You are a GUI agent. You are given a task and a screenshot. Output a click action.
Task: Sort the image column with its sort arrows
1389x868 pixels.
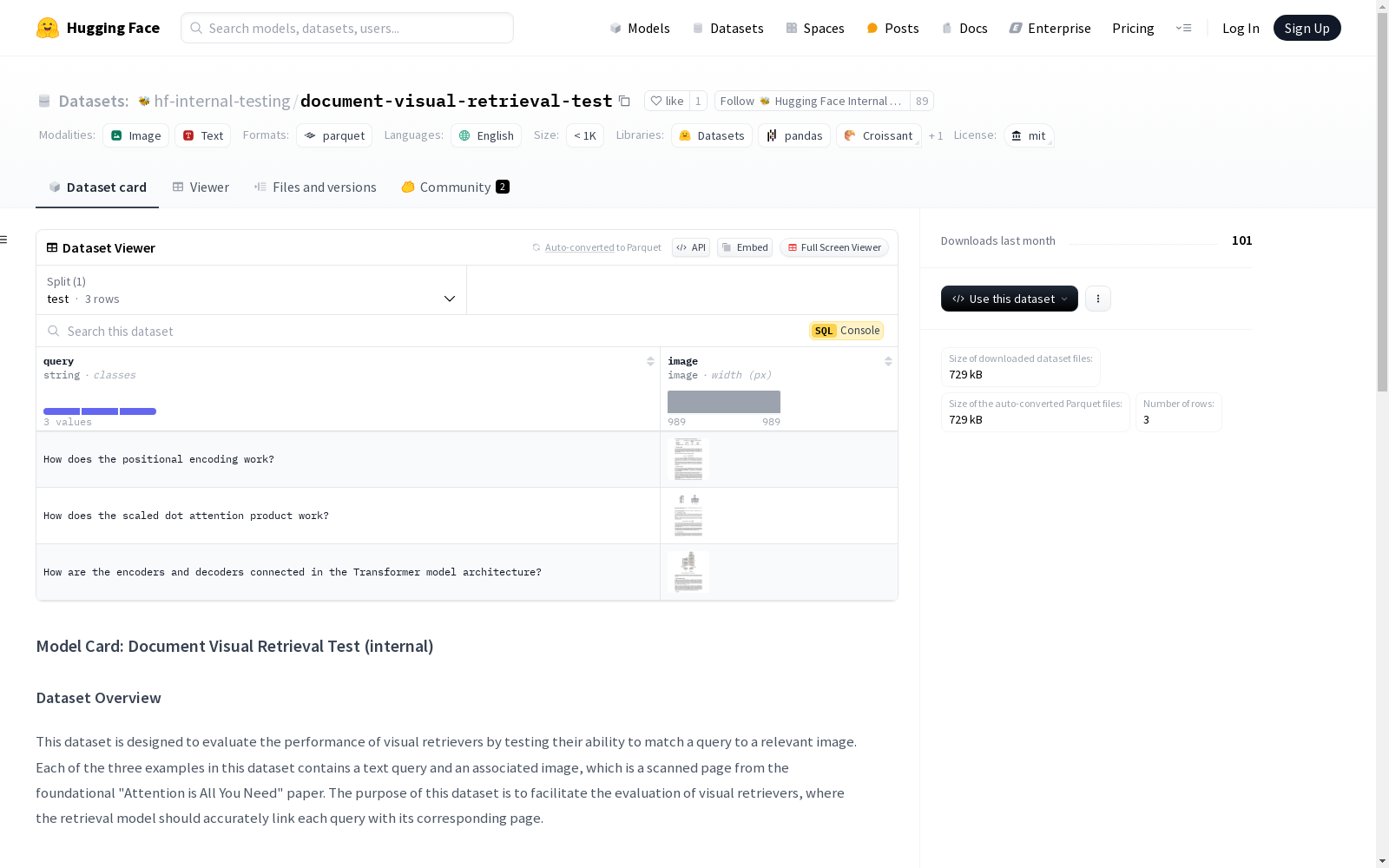coord(888,361)
